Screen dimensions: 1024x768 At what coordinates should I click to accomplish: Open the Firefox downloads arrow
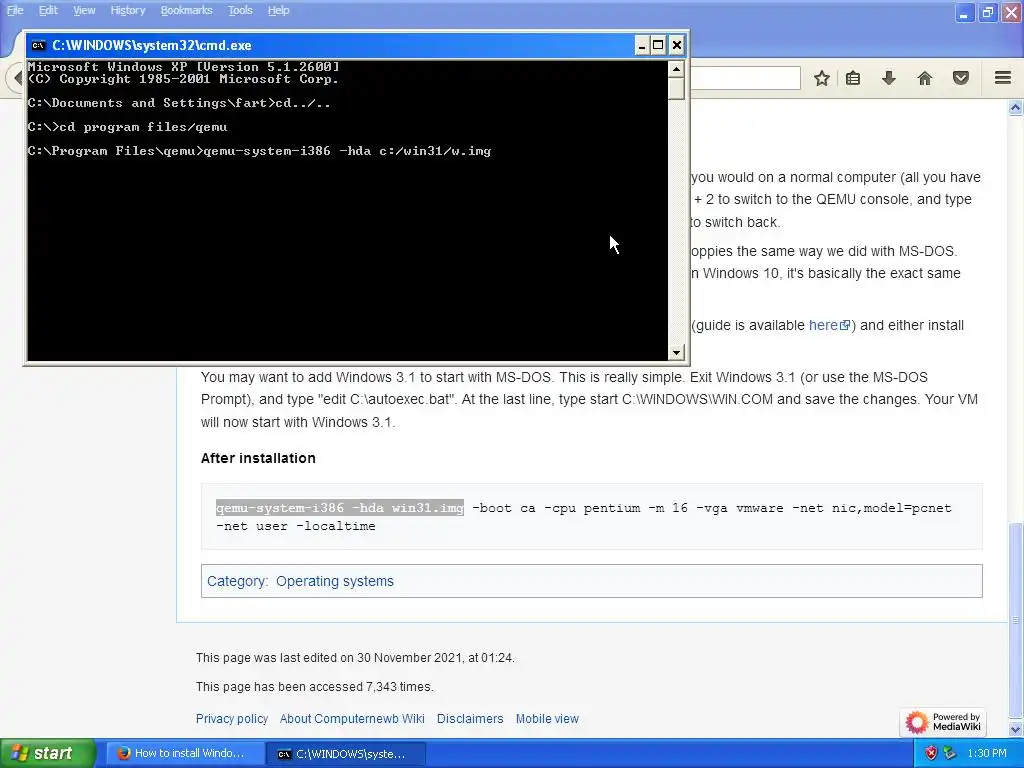tap(889, 78)
